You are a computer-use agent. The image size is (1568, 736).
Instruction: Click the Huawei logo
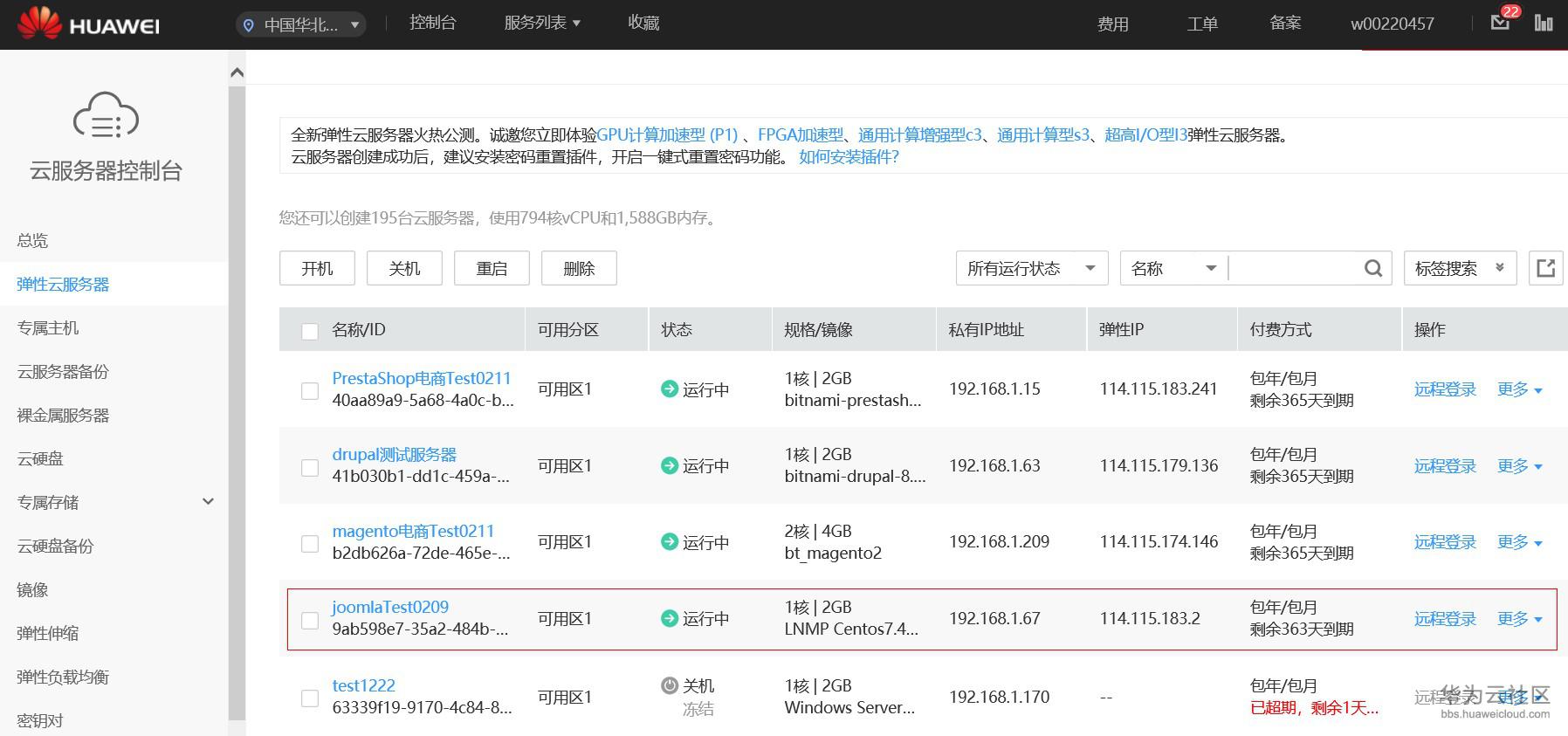click(88, 24)
